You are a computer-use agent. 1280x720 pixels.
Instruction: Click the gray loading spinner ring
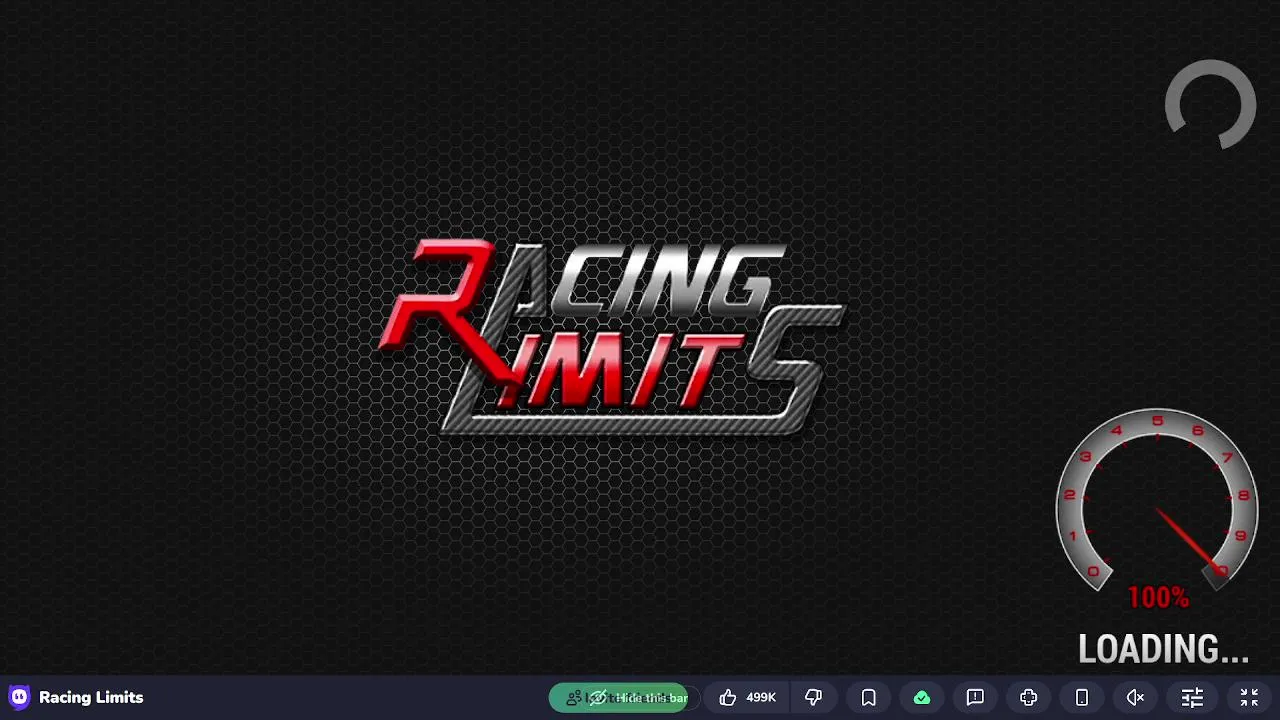(x=1211, y=104)
